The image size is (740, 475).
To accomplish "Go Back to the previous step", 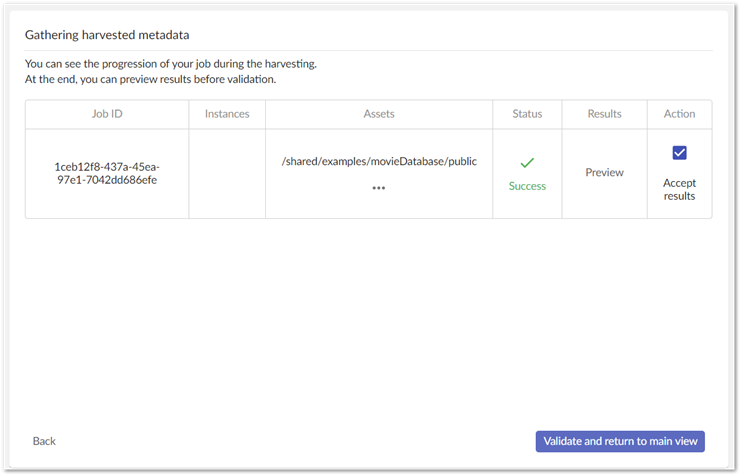I will click(44, 441).
